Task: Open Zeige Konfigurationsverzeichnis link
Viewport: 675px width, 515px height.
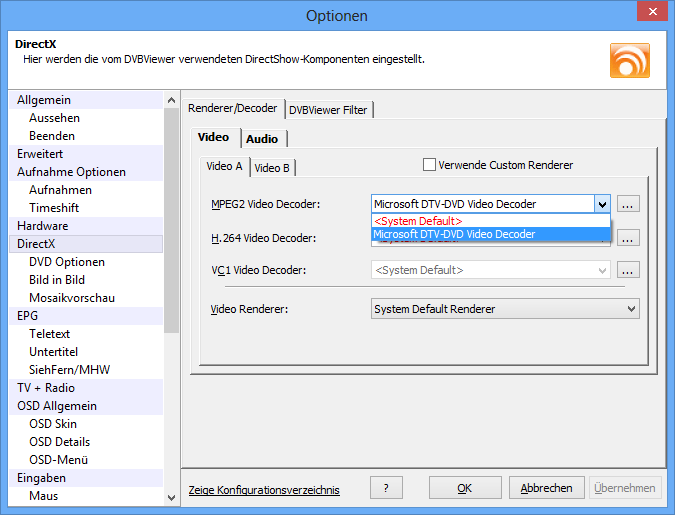Action: pos(264,490)
